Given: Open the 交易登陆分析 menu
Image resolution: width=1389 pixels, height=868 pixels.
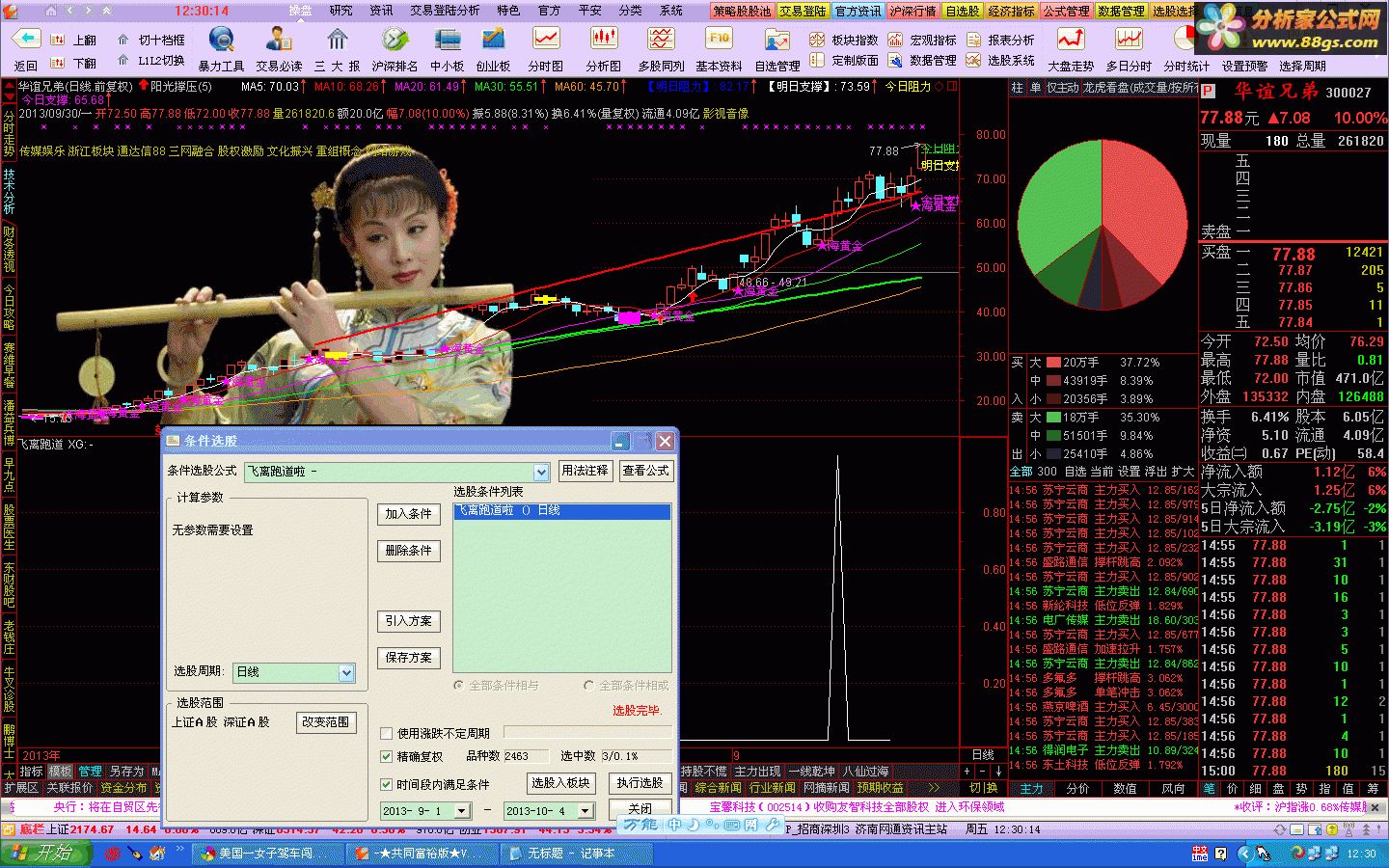Looking at the screenshot, I should coord(445,11).
